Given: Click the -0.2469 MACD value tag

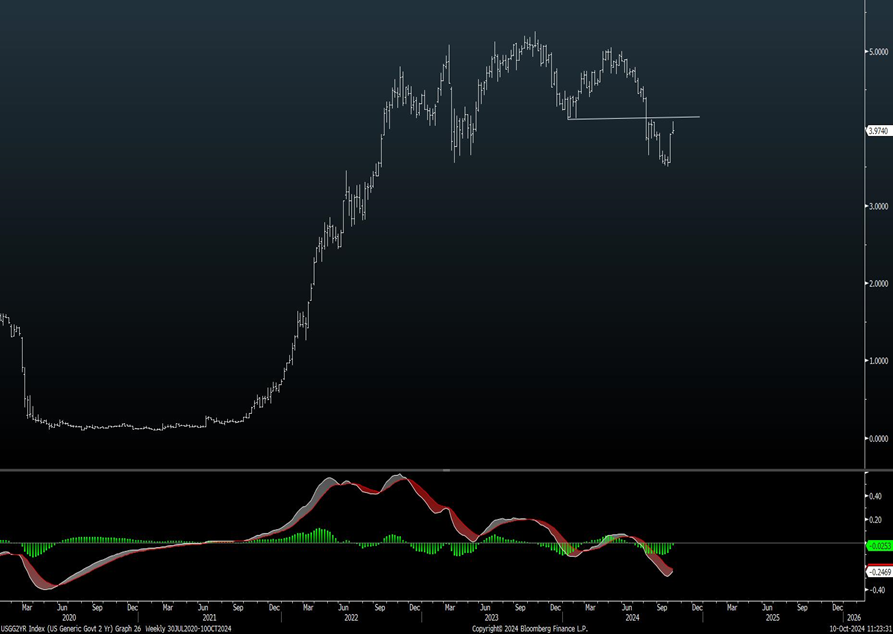Looking at the screenshot, I should (x=878, y=571).
